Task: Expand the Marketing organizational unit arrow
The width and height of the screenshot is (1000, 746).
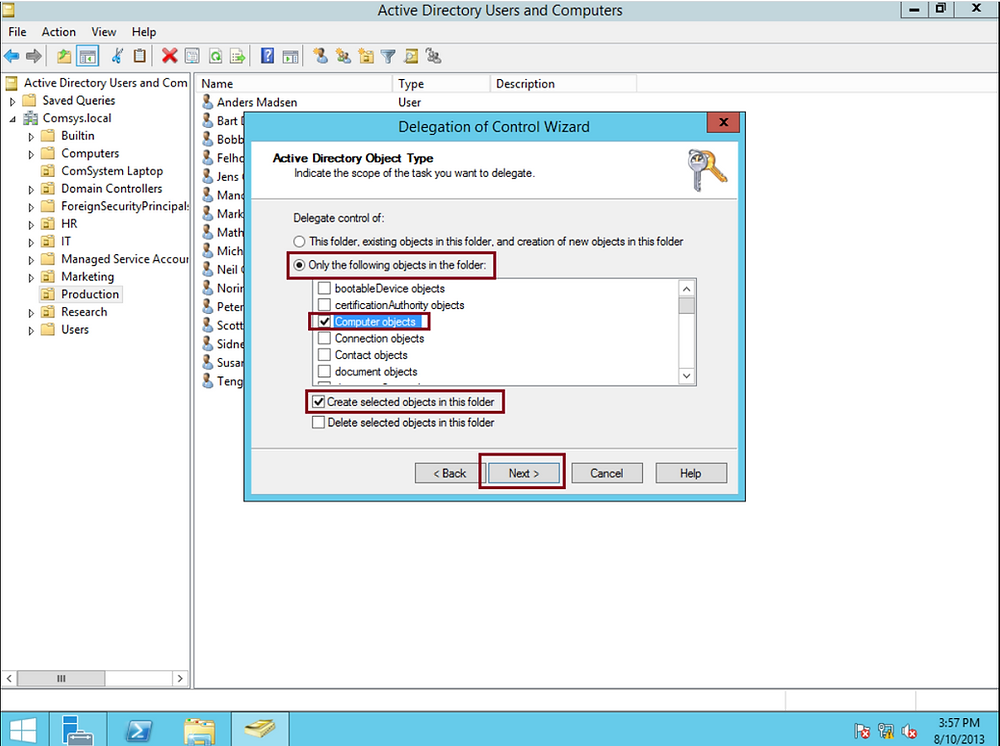Action: 31,277
